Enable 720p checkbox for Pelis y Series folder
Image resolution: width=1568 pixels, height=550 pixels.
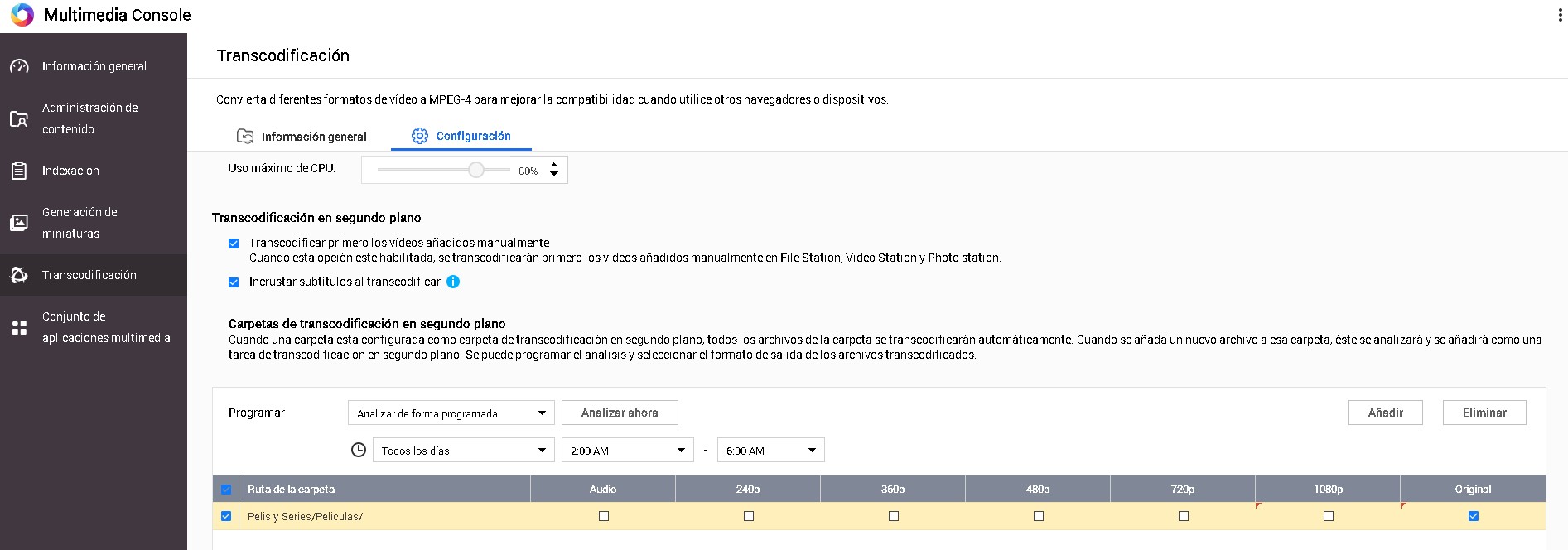1183,516
